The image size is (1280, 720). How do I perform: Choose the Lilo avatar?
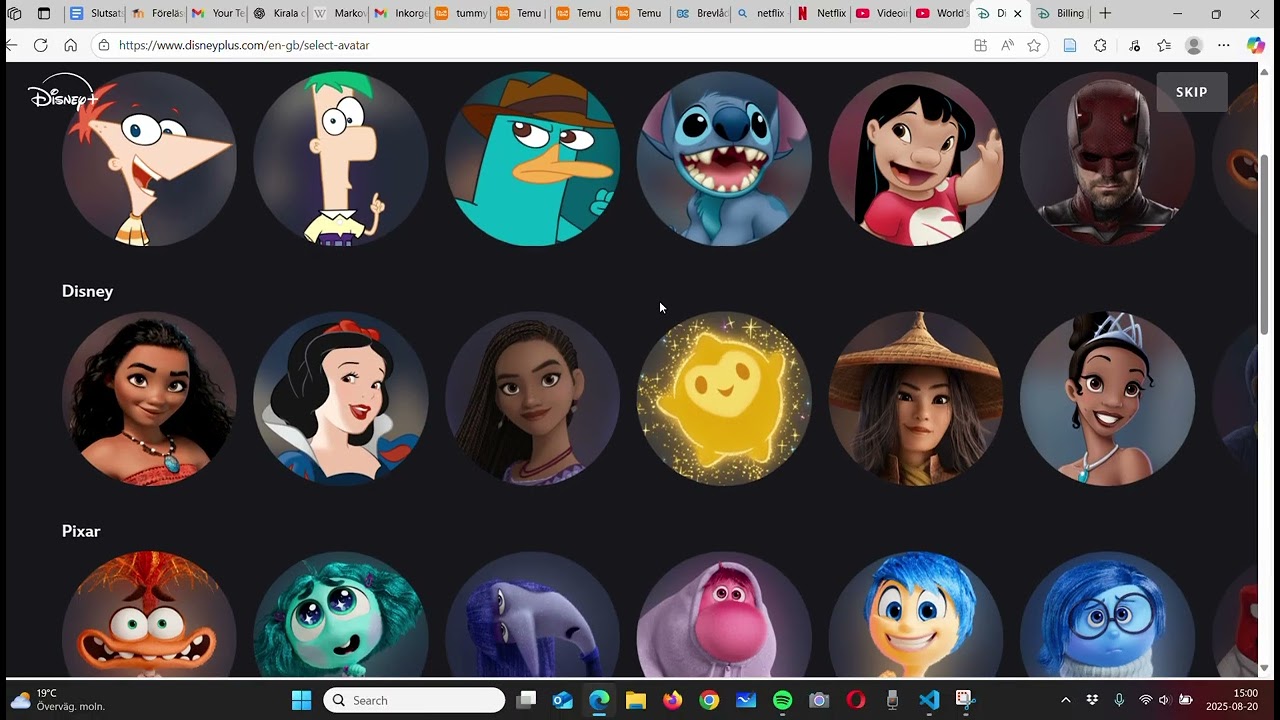(x=916, y=158)
